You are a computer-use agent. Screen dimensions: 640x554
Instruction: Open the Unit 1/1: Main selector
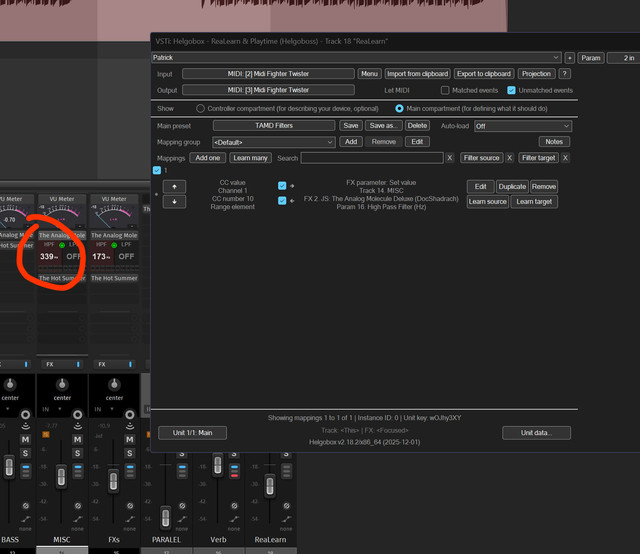pyautogui.click(x=192, y=433)
